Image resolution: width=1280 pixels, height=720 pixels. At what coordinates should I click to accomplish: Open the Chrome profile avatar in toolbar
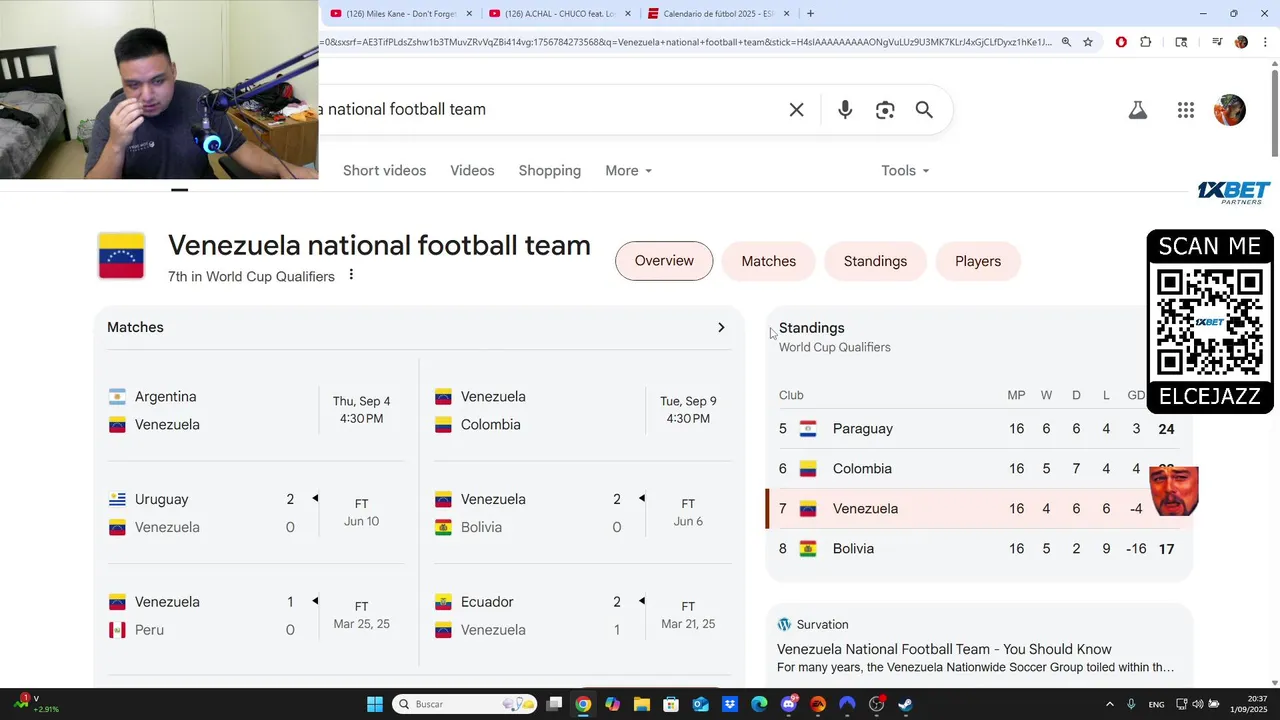(x=1242, y=42)
